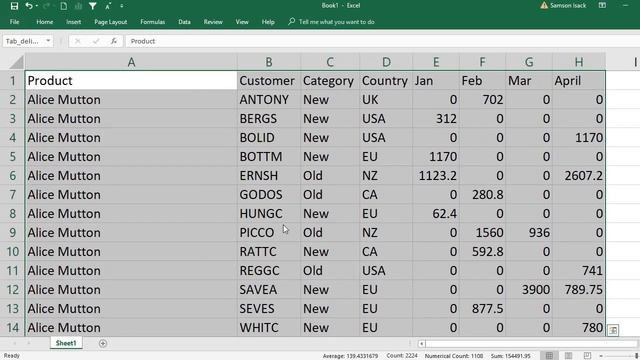Open the Undo history dropdown arrow
This screenshot has height=360, width=640.
(37, 6)
